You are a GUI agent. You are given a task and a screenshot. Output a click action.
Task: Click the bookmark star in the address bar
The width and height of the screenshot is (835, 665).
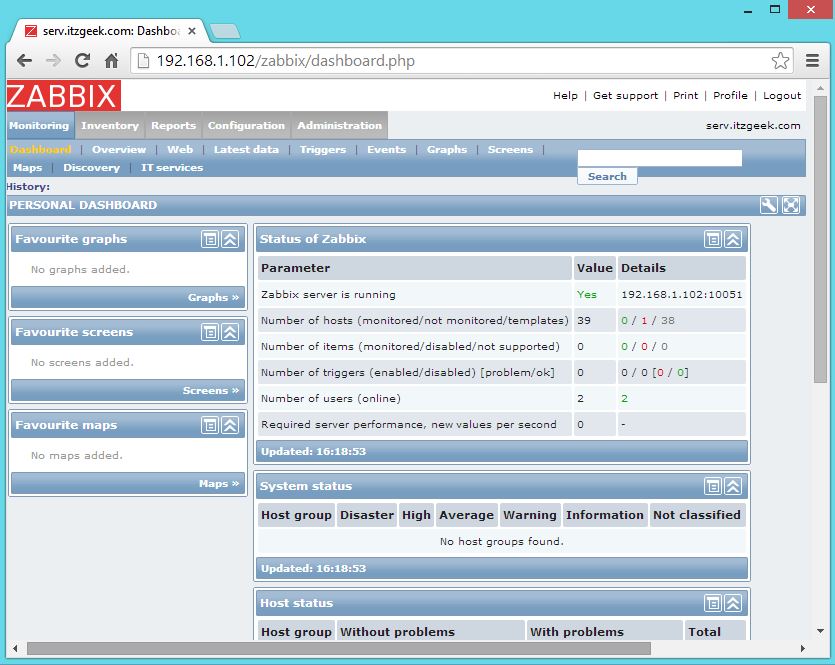pyautogui.click(x=780, y=60)
